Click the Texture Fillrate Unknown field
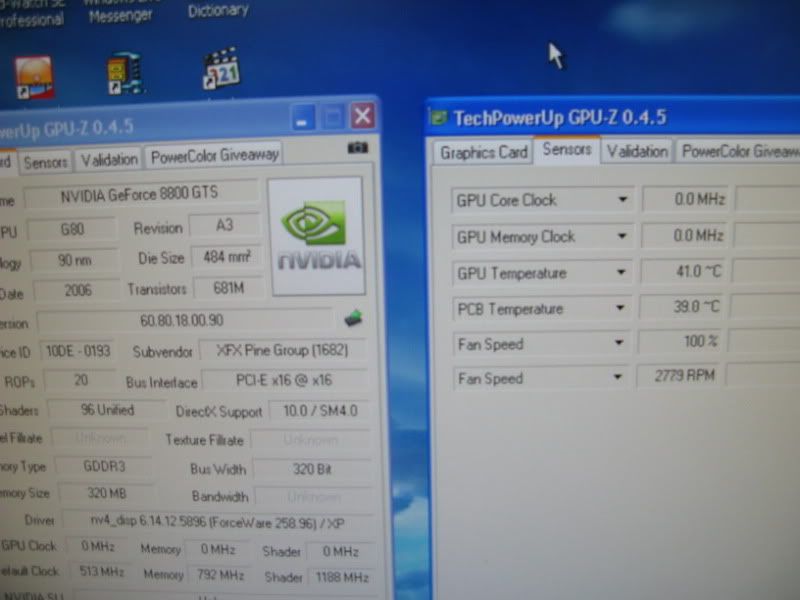800x600 pixels. [310, 440]
